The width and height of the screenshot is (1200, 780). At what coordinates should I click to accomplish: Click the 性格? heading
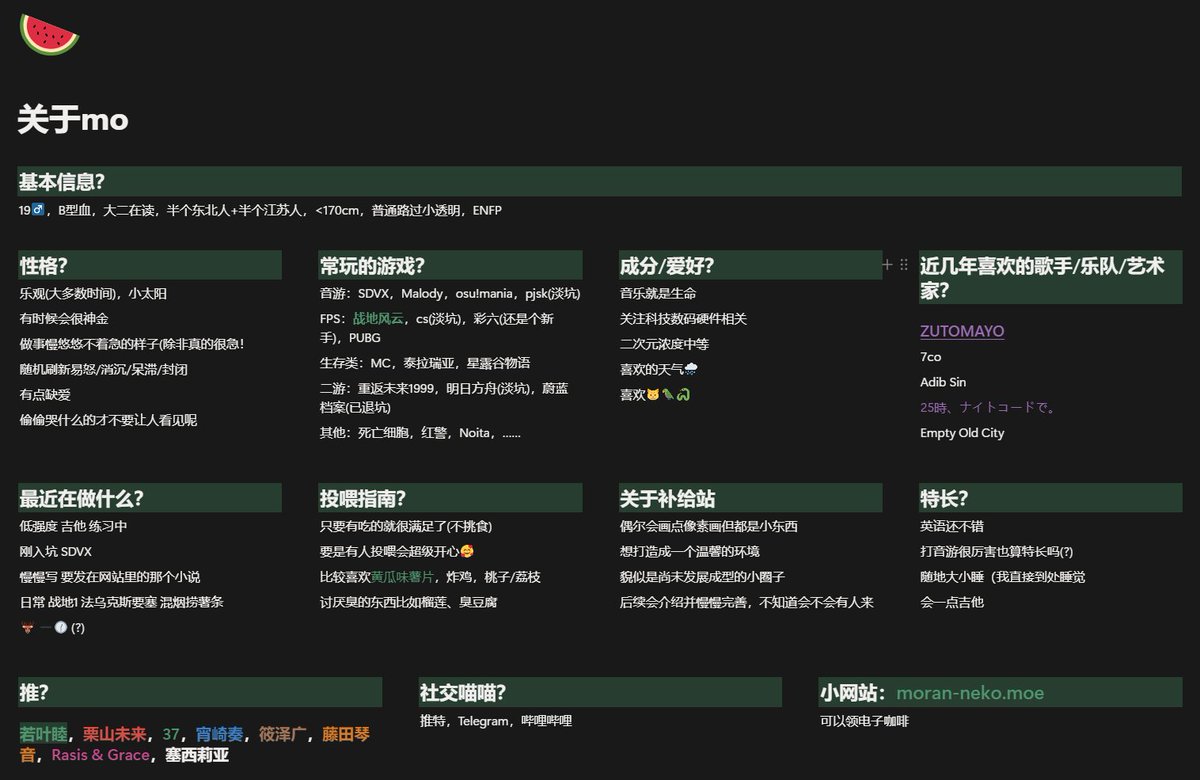click(x=150, y=265)
